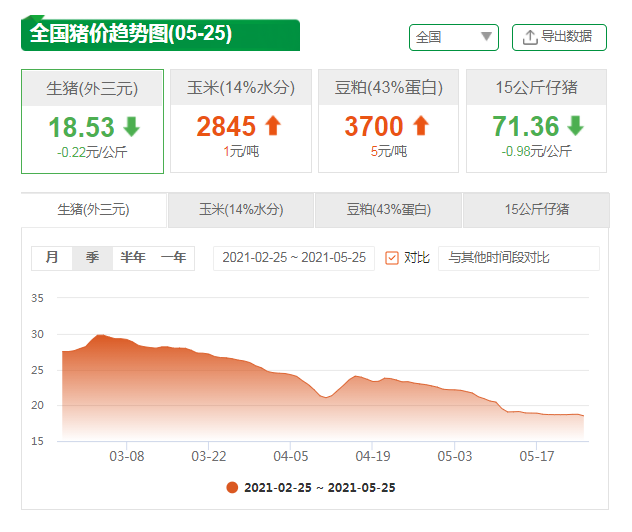Open the 全国 region dropdown
The image size is (632, 532).
point(453,37)
